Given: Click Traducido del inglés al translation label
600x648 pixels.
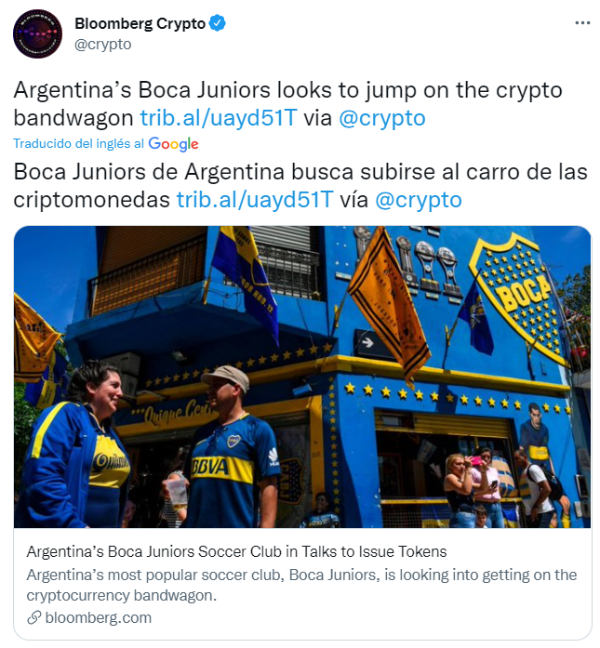Looking at the screenshot, I should pyautogui.click(x=79, y=143).
